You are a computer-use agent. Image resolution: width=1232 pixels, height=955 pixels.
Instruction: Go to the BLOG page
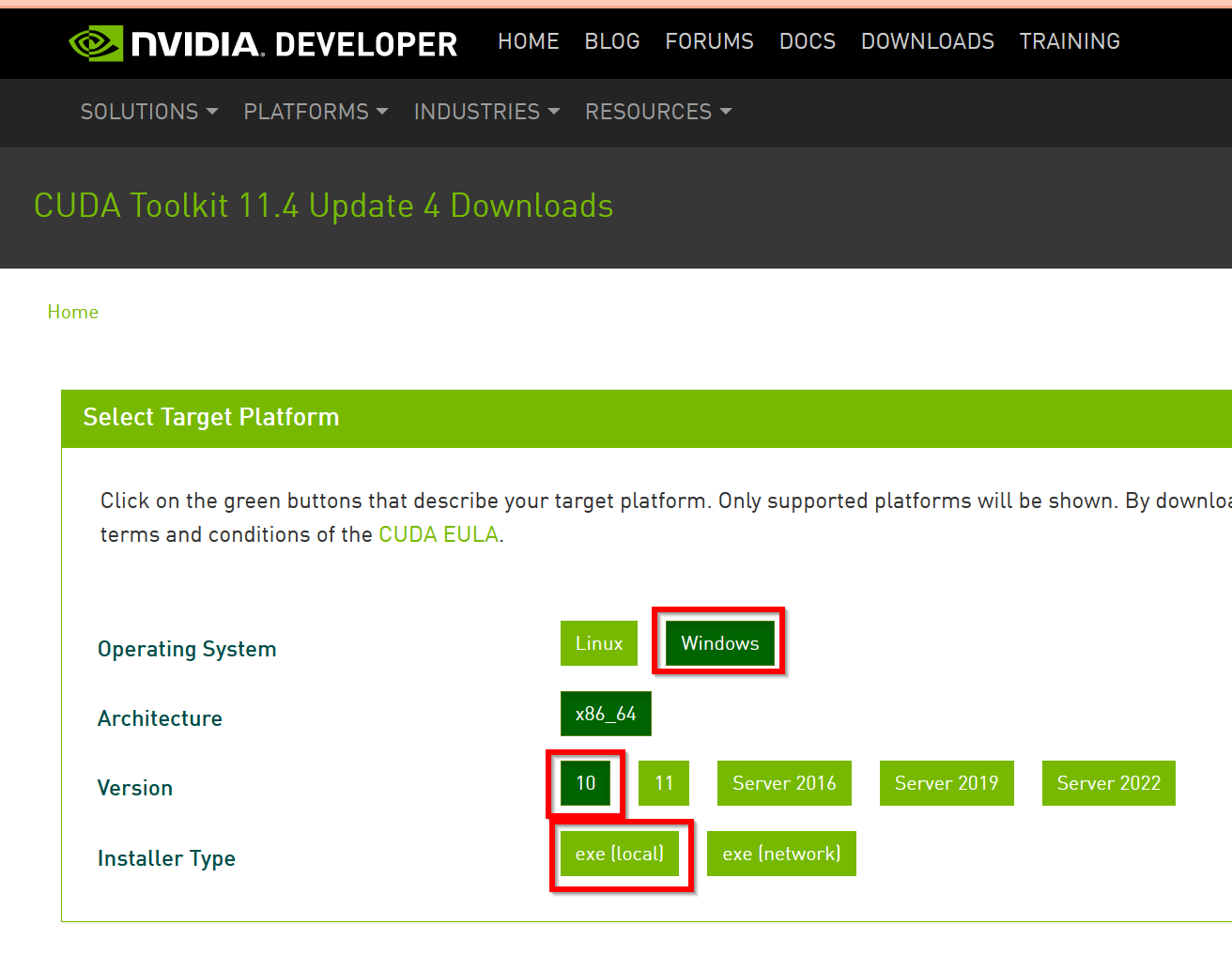[612, 41]
